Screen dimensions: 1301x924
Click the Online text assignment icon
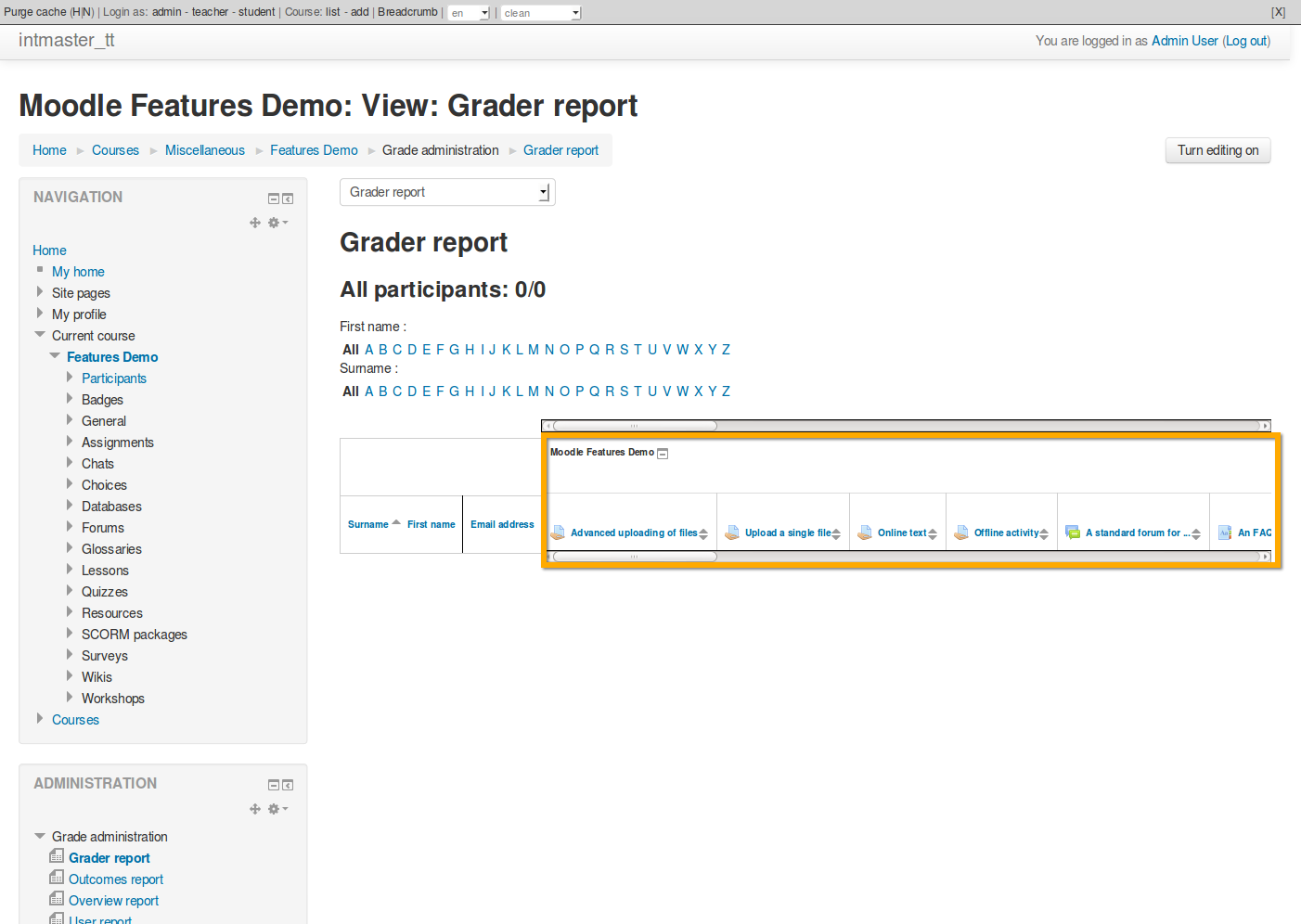[865, 533]
